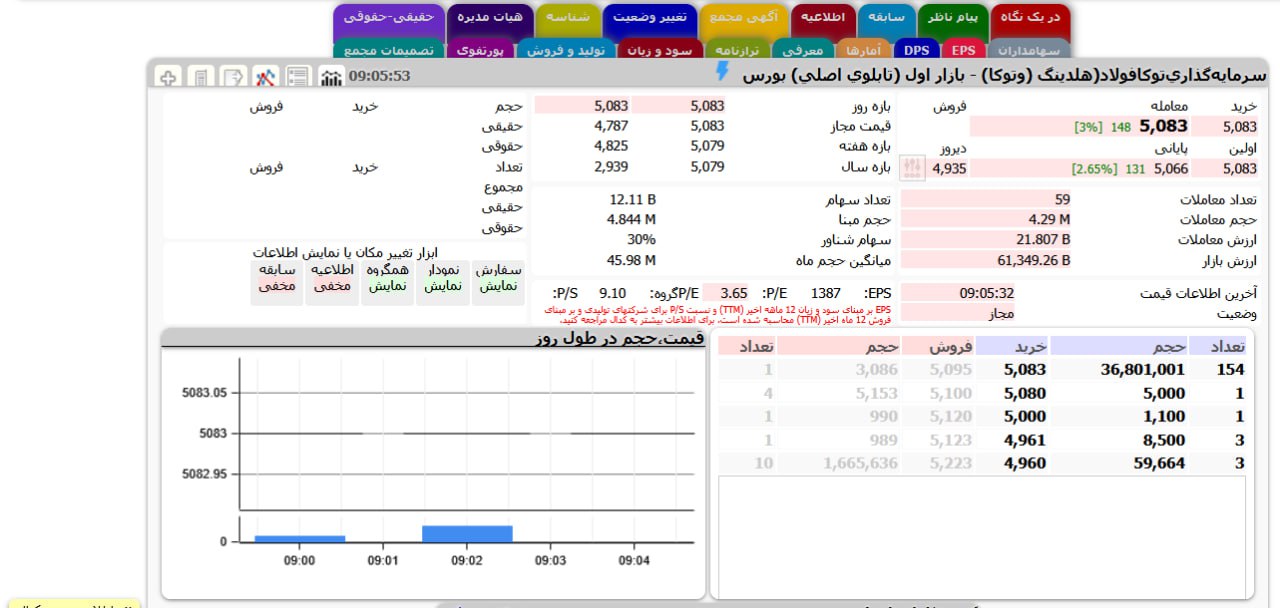Open the معرفی tab
The height and width of the screenshot is (608, 1280).
point(801,50)
